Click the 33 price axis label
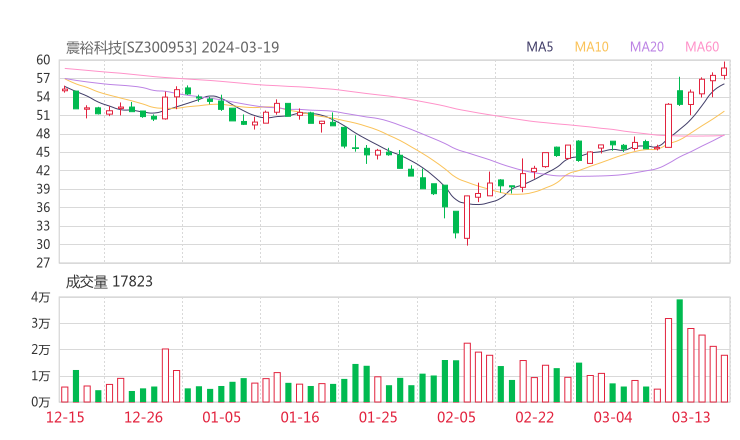 43,226
